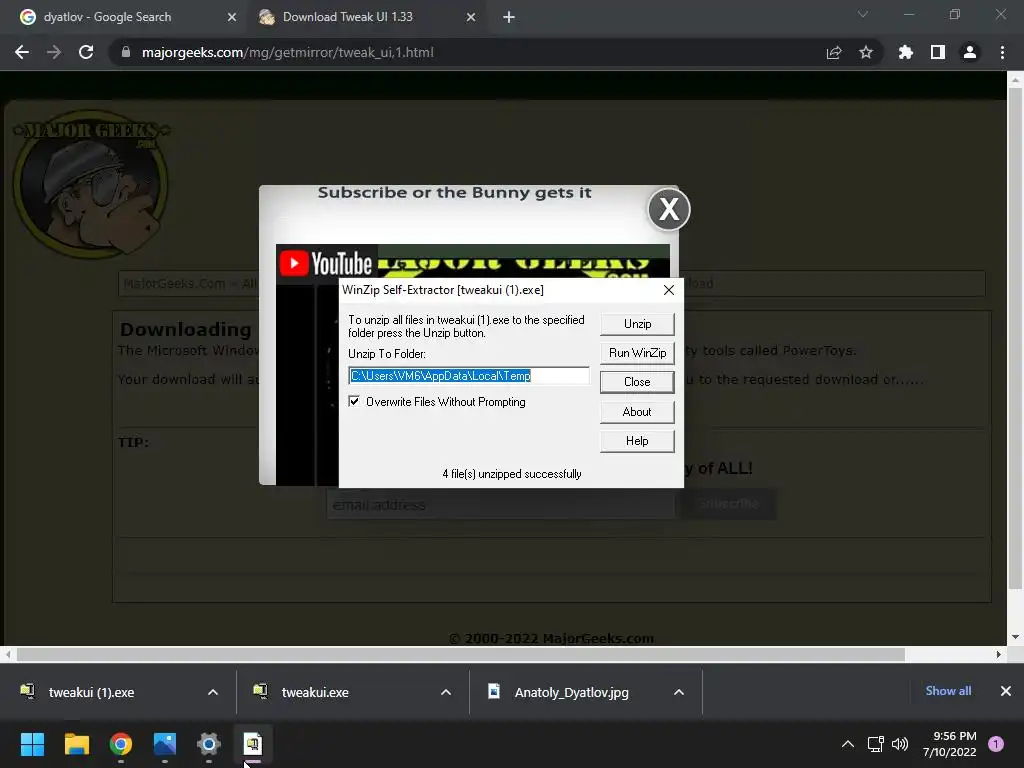Open Chrome three-dot menu
1024x768 pixels.
[x=1002, y=52]
